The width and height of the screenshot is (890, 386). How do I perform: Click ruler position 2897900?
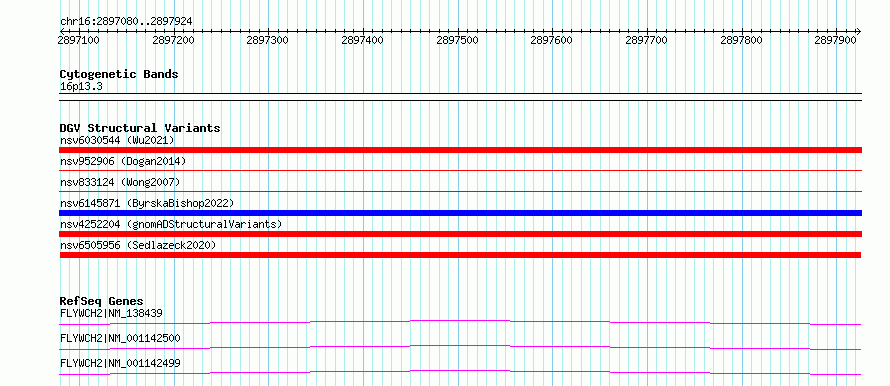[x=836, y=40]
